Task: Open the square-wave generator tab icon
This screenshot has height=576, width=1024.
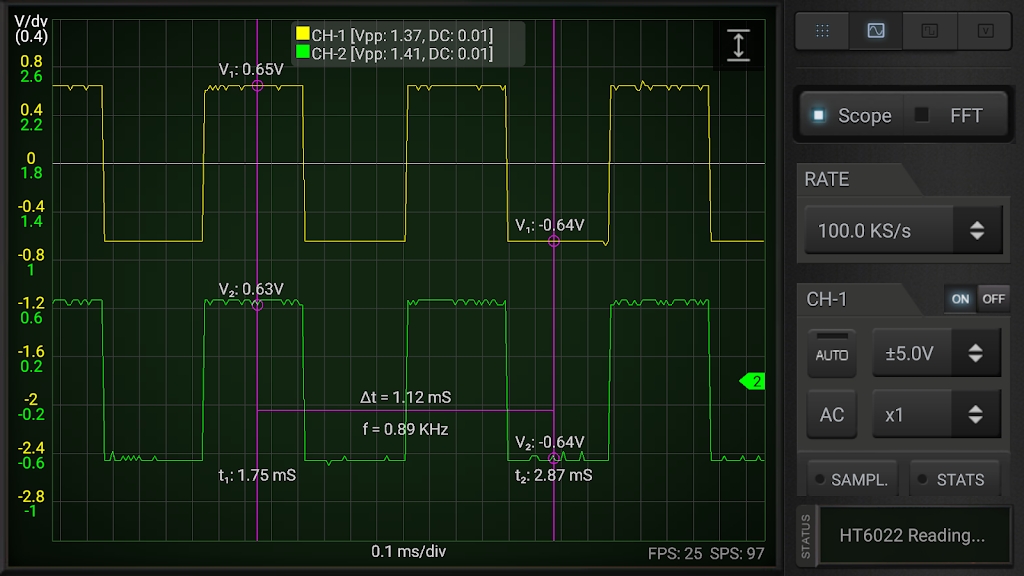Action: (x=929, y=31)
